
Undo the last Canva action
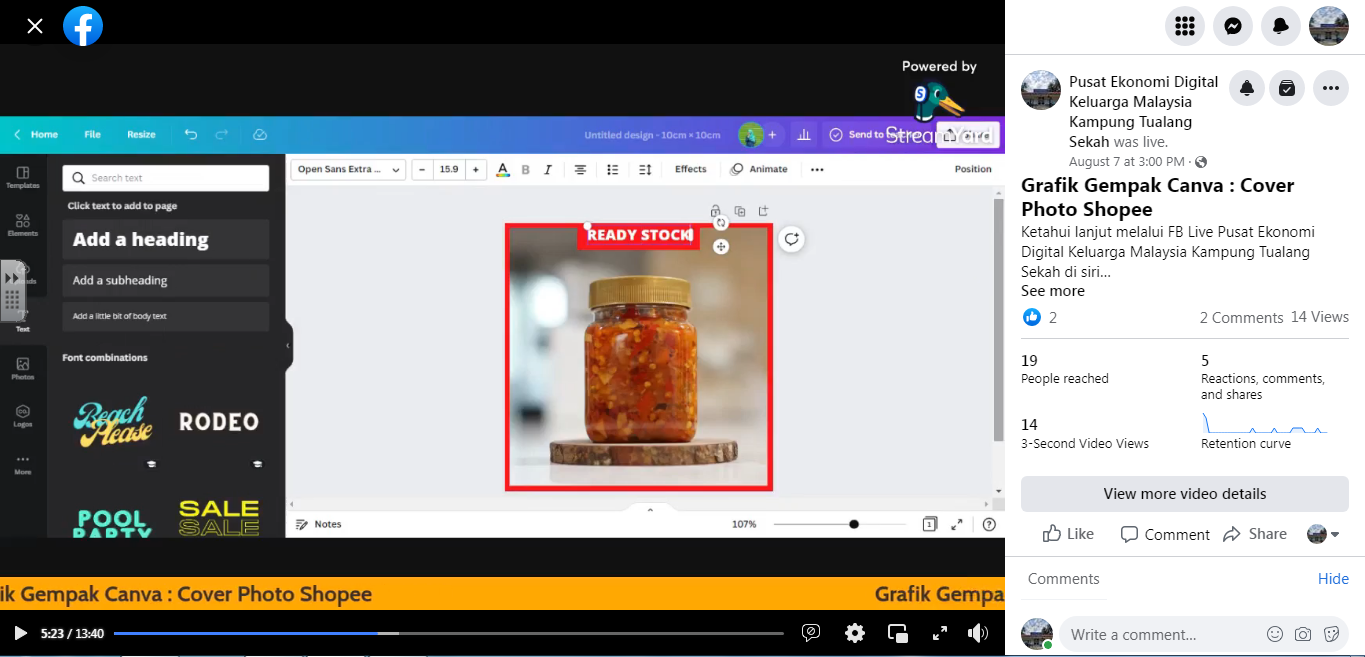[191, 134]
